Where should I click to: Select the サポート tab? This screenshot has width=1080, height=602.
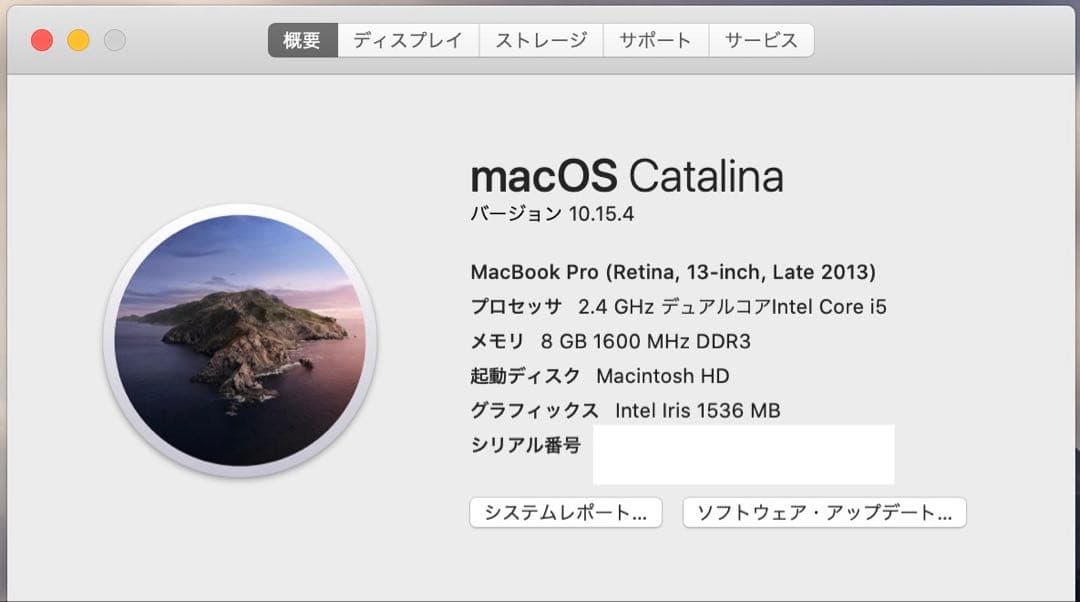click(x=656, y=40)
